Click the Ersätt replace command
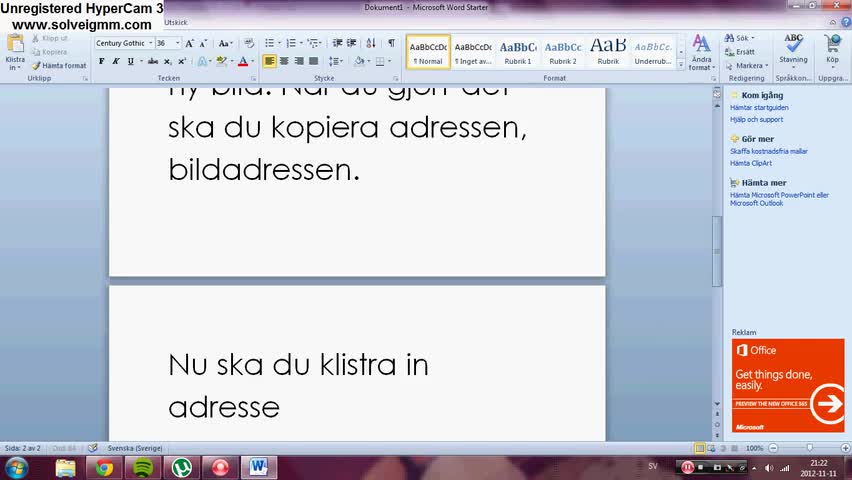Viewport: 852px width, 480px height. (740, 52)
